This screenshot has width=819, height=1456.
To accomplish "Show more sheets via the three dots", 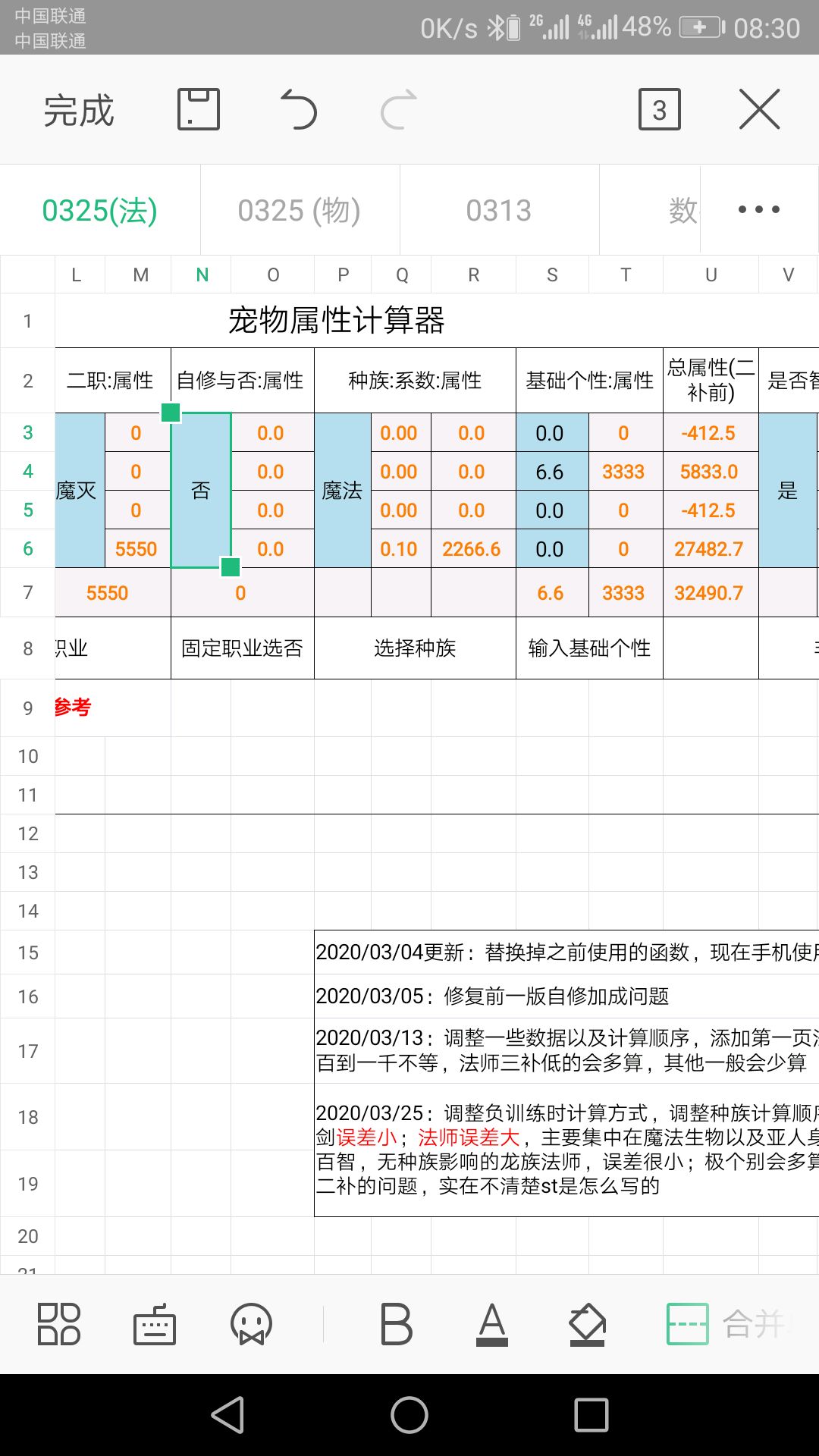I will click(759, 209).
